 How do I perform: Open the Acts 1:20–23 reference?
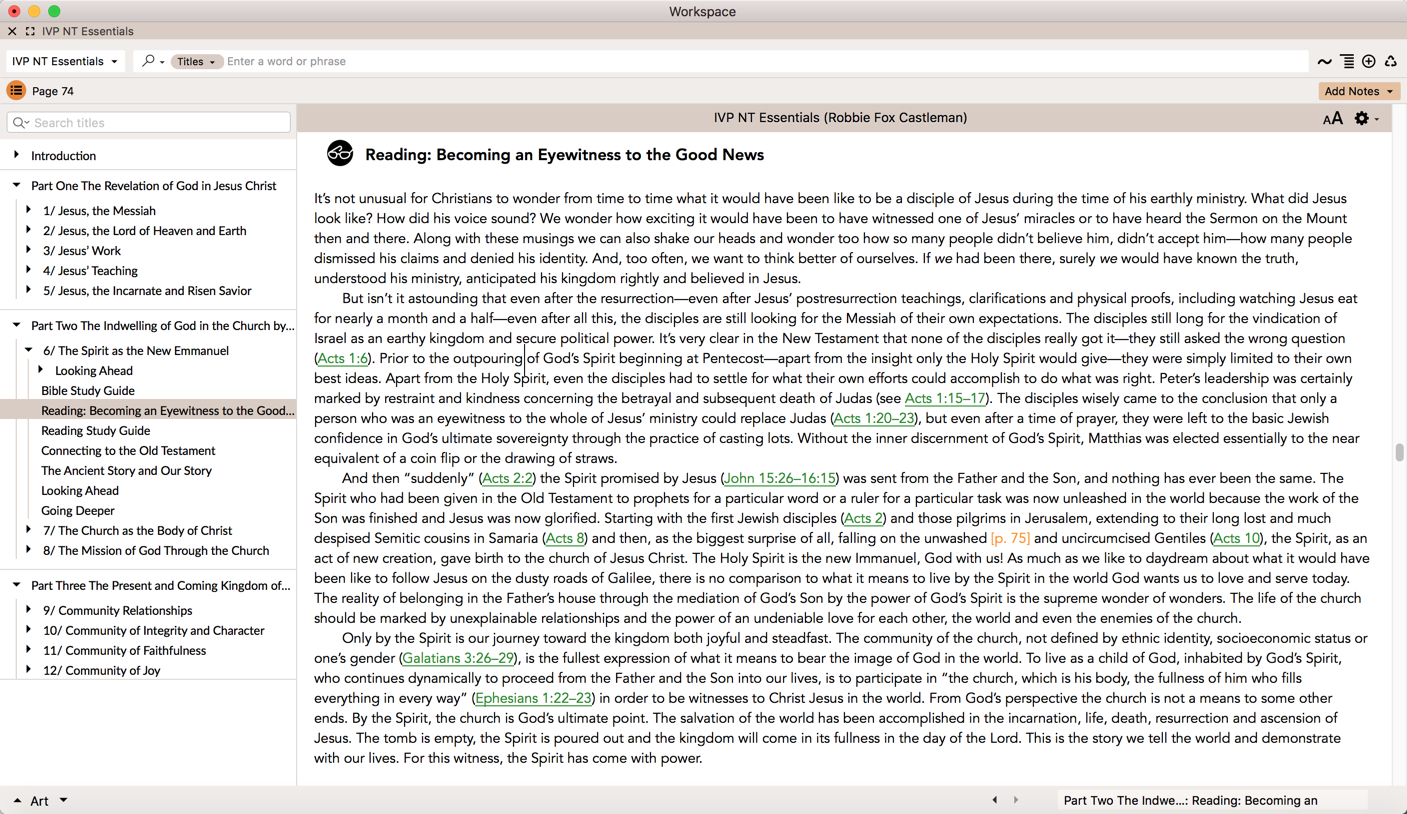point(874,418)
